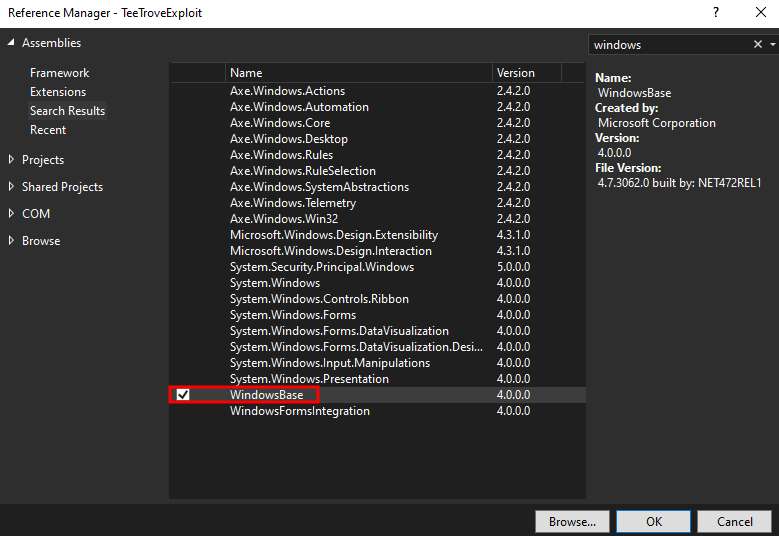The image size is (779, 536).
Task: Uncheck the WindowsBase assembly checkbox
Action: tap(183, 395)
